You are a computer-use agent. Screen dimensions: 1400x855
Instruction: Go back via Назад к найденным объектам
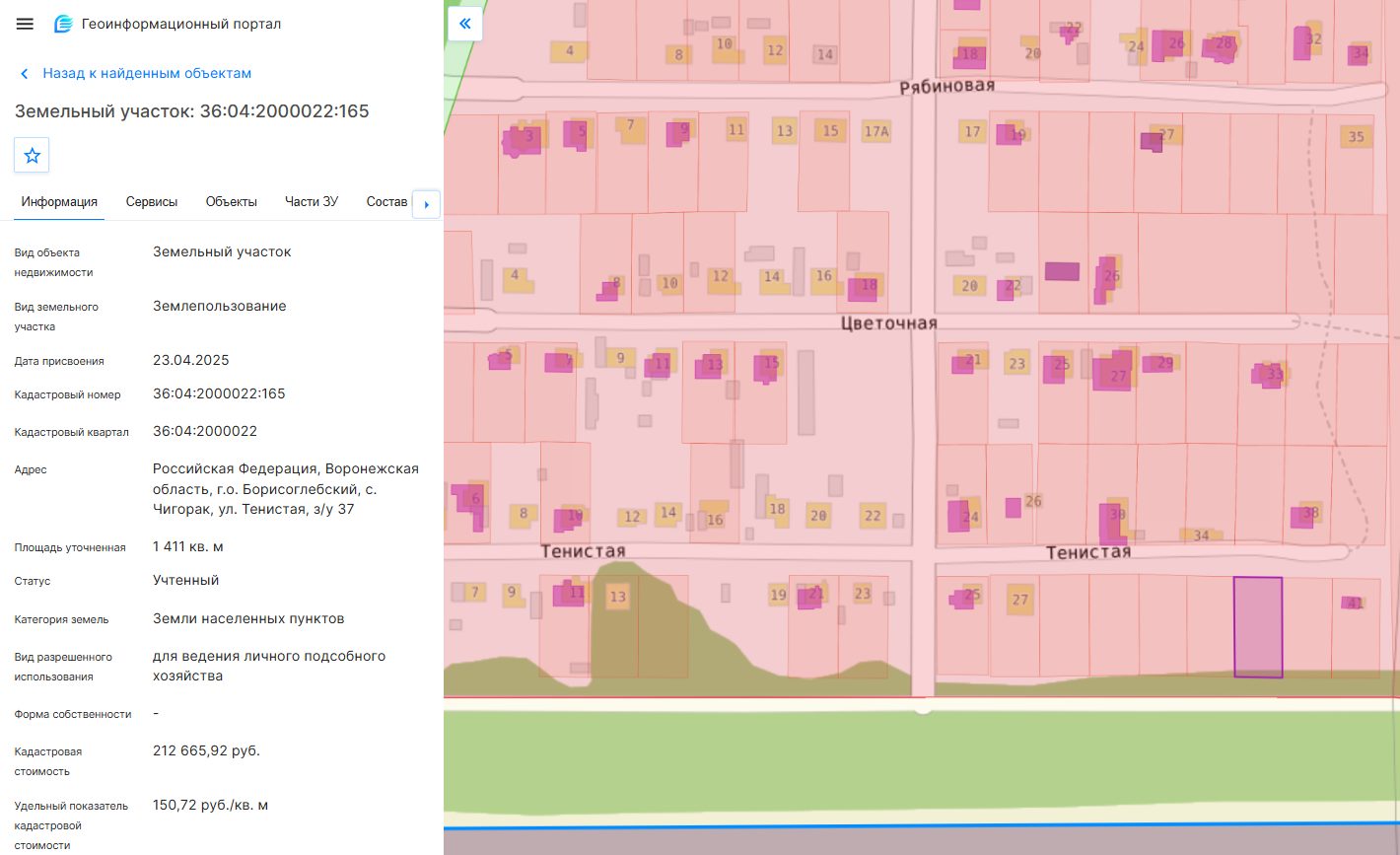[147, 73]
